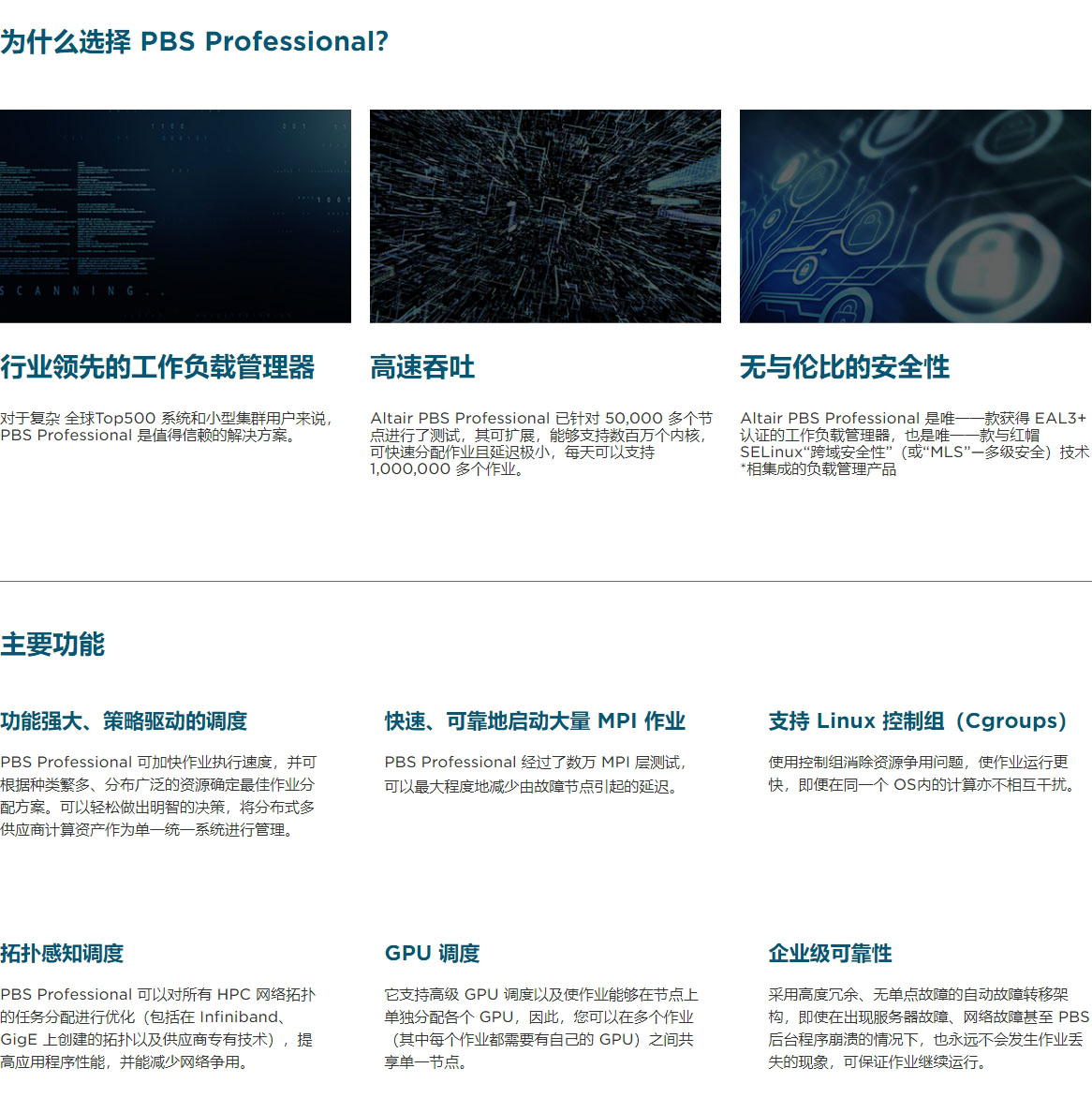The width and height of the screenshot is (1092, 1113).
Task: Open the padlock security thumbnail image
Action: coord(915,215)
